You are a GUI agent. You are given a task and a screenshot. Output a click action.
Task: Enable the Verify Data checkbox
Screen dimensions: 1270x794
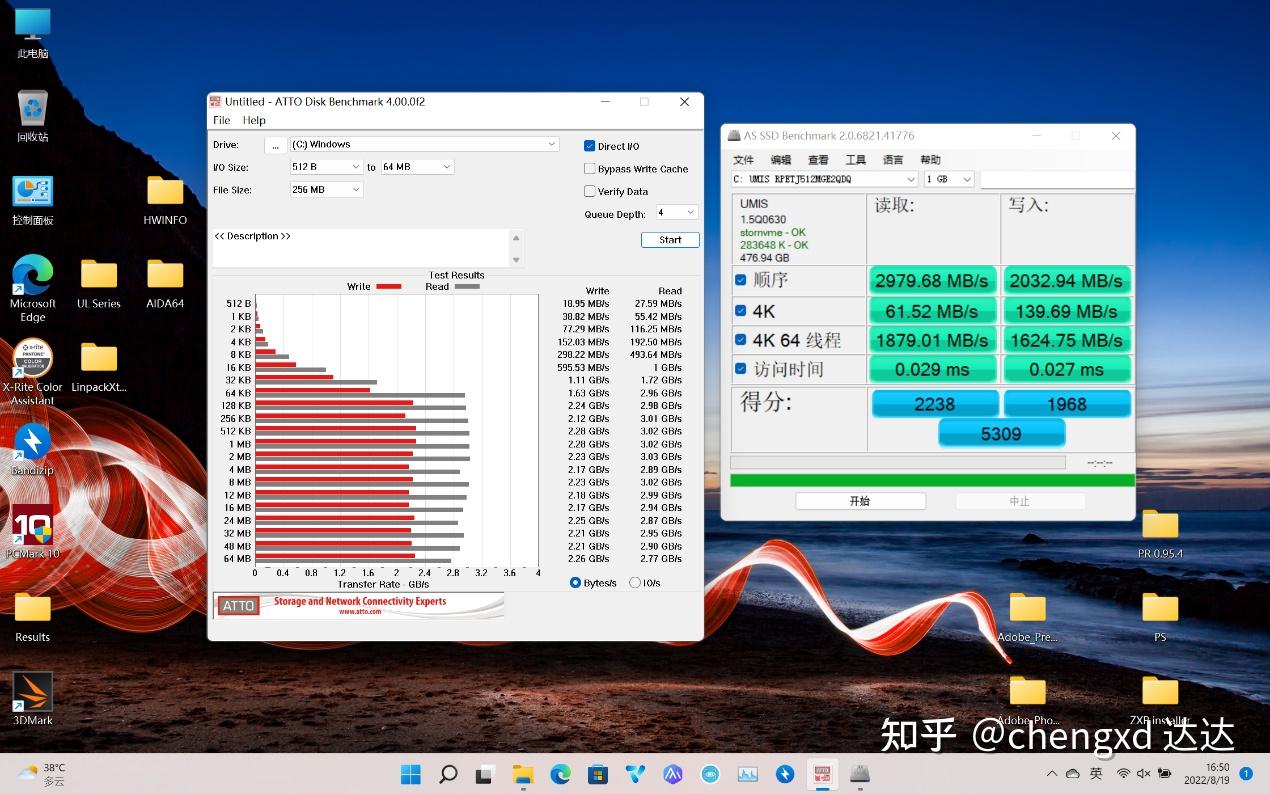(x=590, y=191)
